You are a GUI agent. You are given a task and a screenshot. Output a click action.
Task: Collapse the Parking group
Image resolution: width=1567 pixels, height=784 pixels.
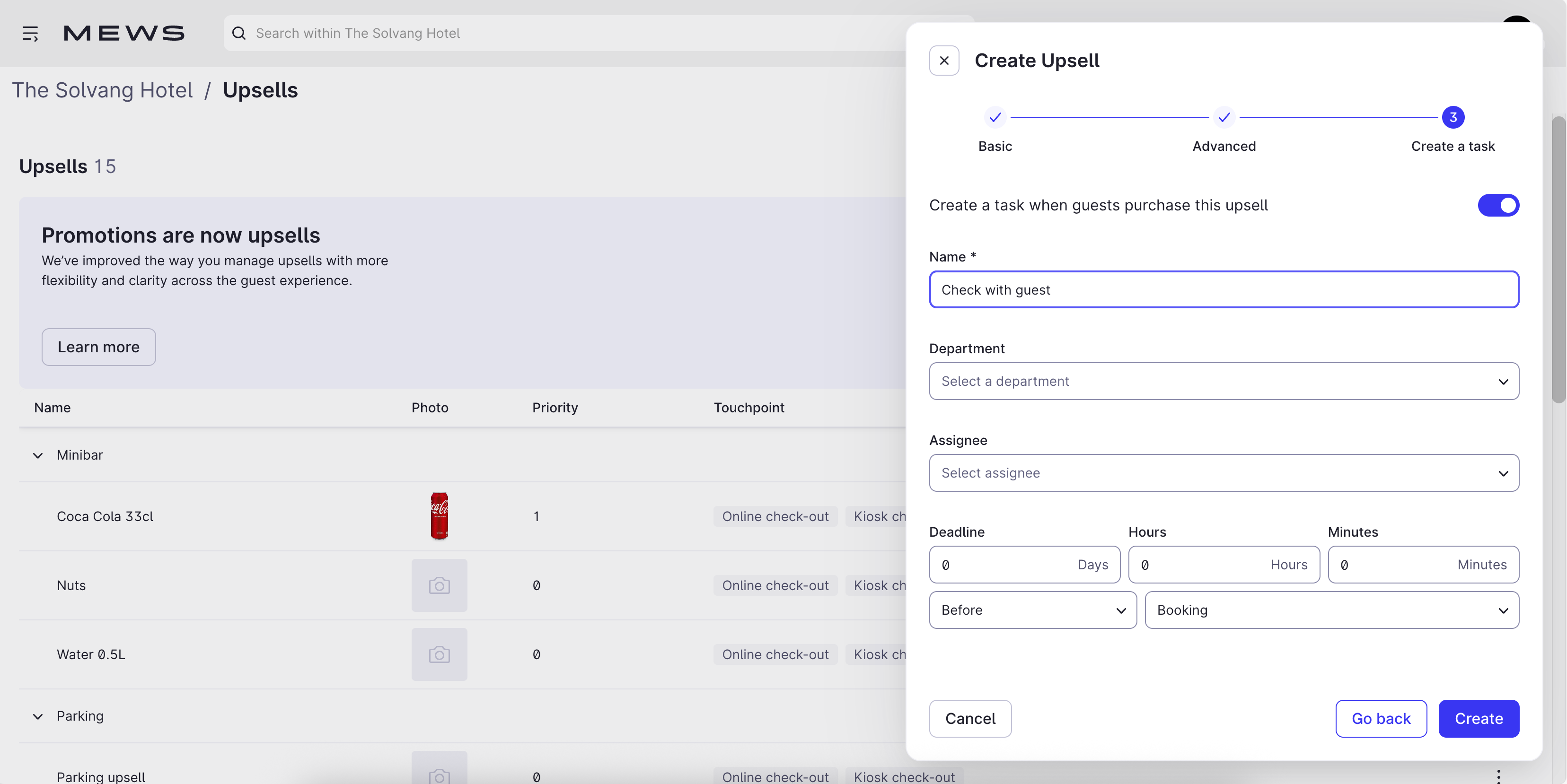38,716
